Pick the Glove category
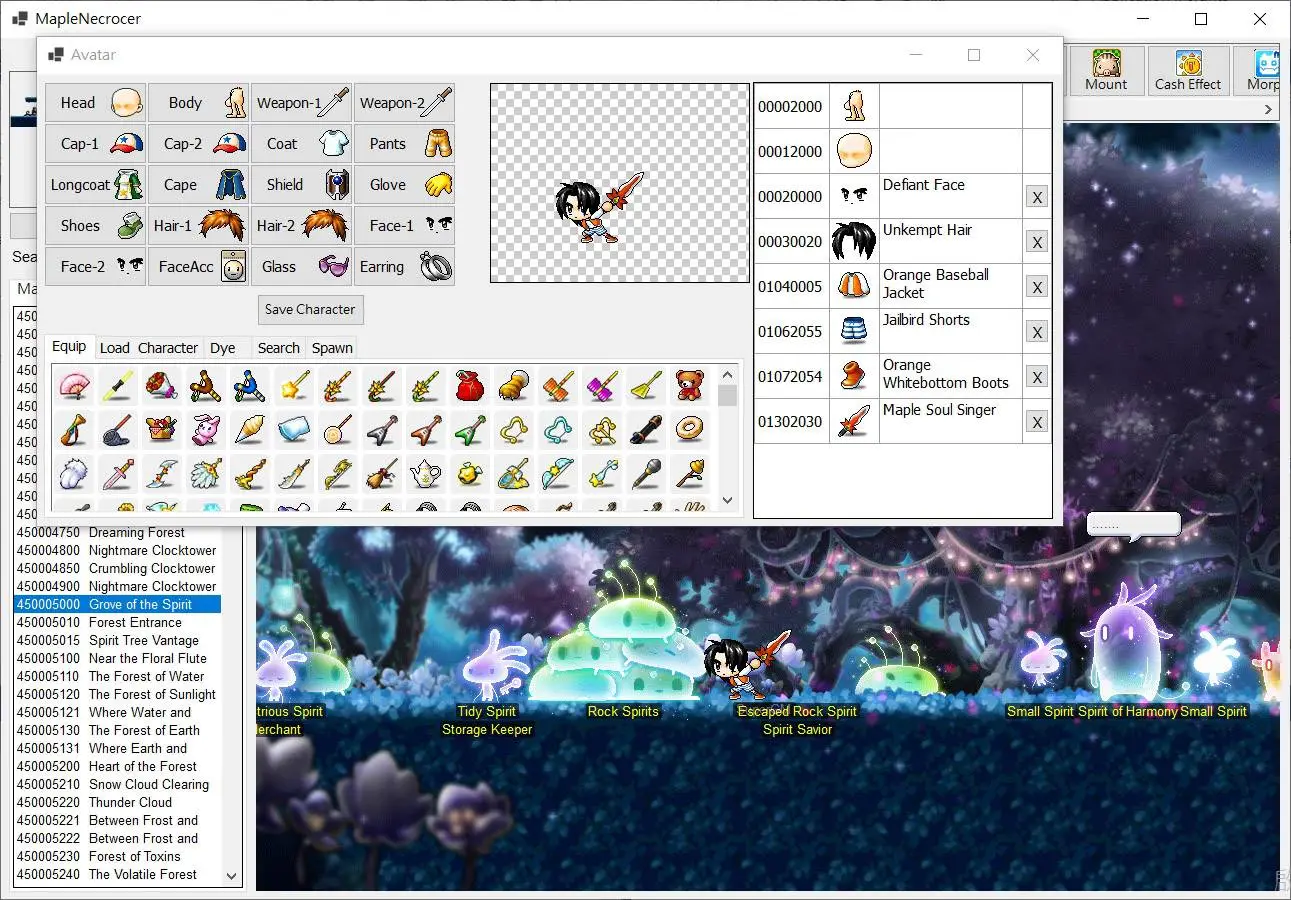 [x=405, y=184]
